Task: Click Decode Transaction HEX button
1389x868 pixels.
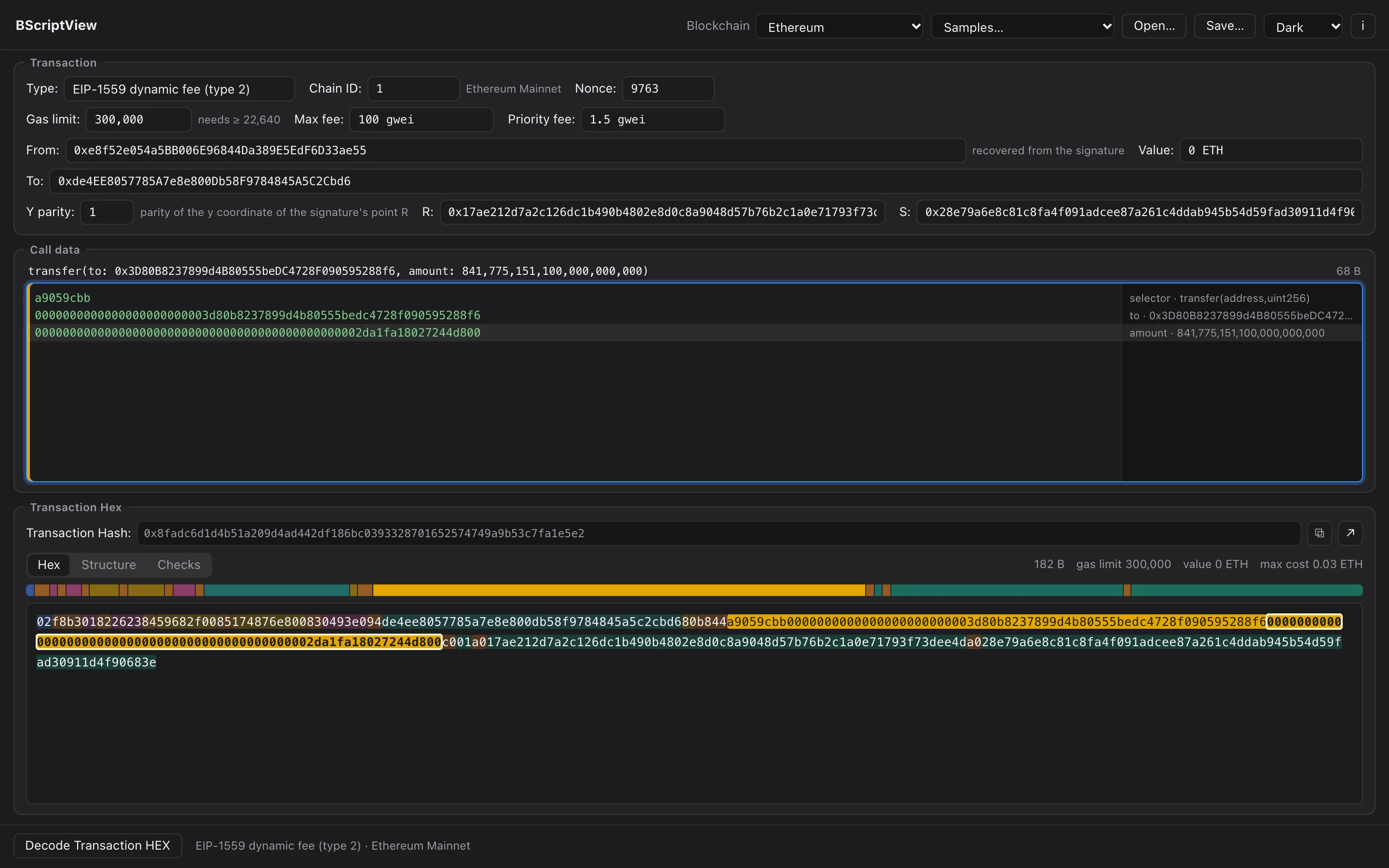Action: pos(97,846)
